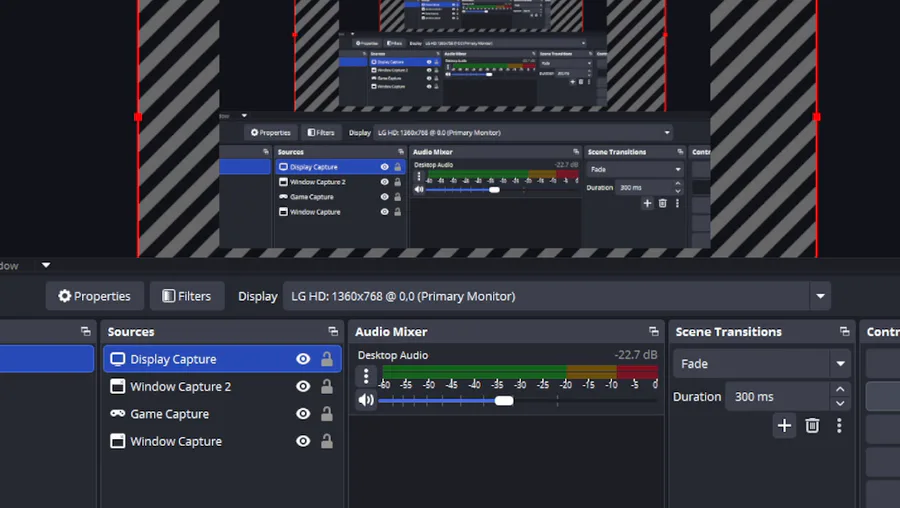Open Properties for the selected source

click(95, 296)
